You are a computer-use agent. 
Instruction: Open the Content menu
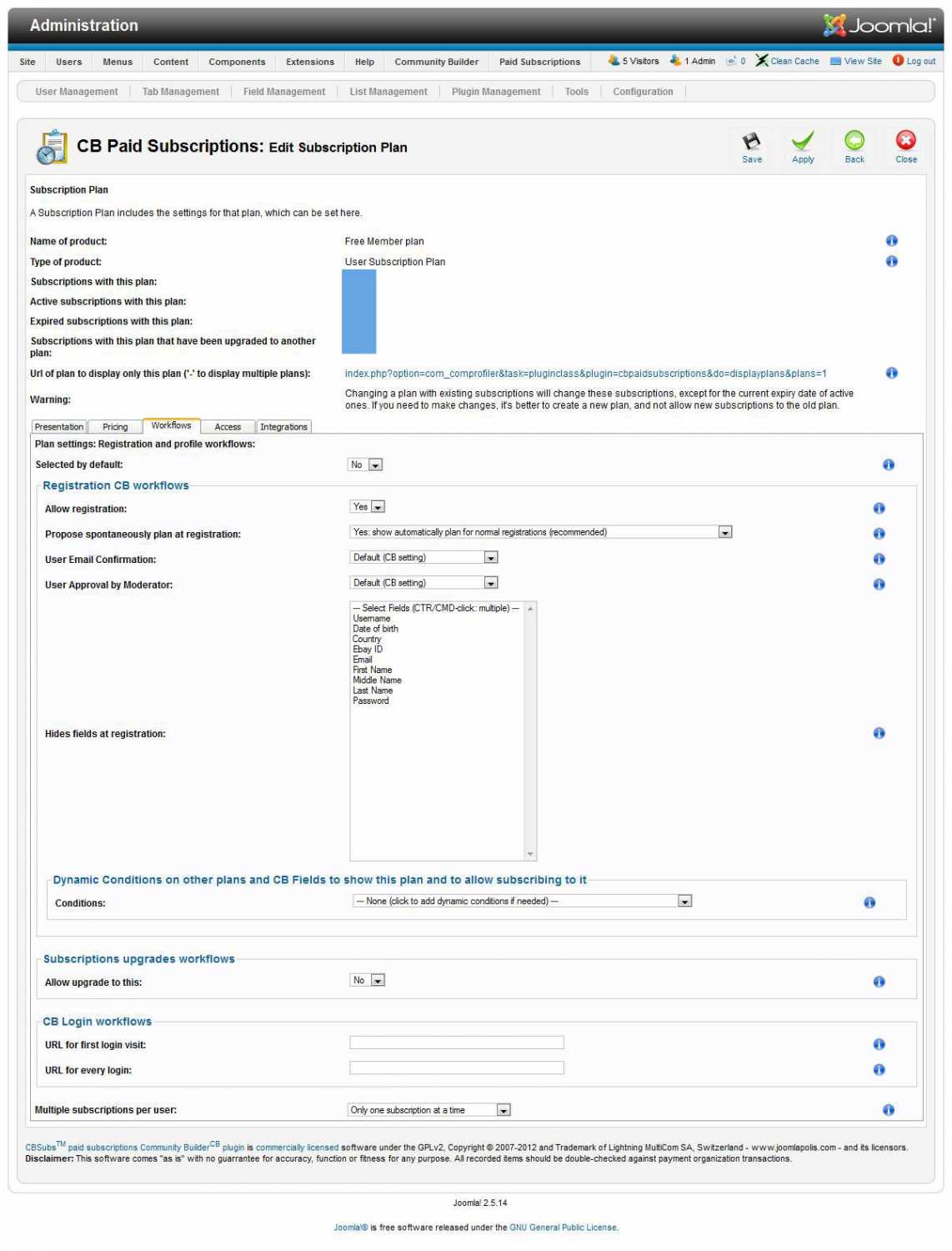171,62
